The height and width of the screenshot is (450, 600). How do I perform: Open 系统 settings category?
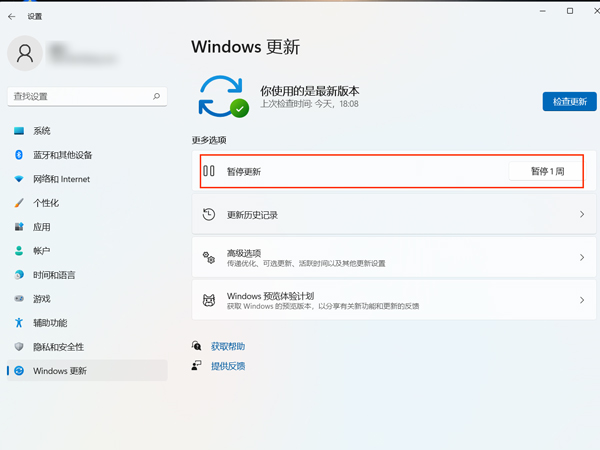[x=87, y=131]
